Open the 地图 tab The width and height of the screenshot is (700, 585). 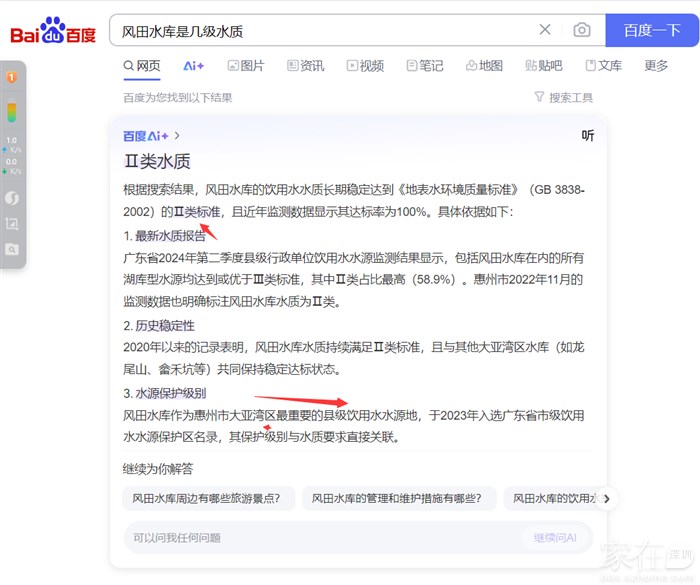(484, 66)
